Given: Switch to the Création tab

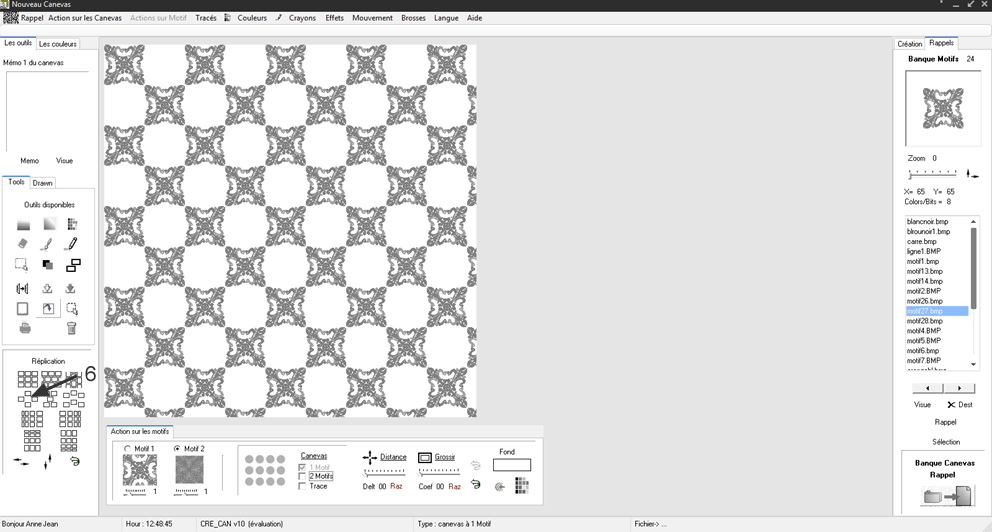Looking at the screenshot, I should tap(910, 44).
